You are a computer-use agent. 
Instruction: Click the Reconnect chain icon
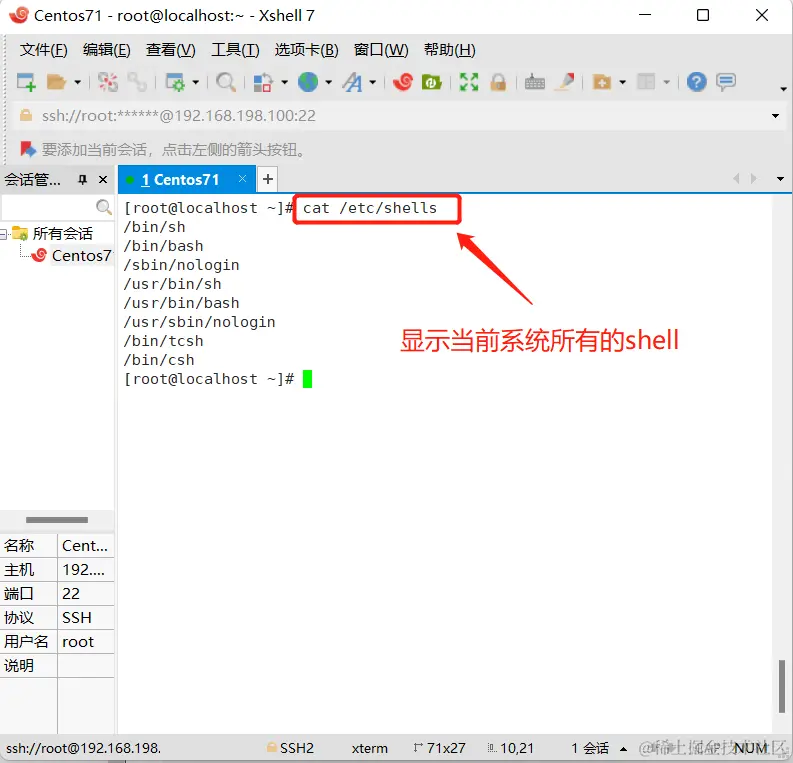coord(137,82)
